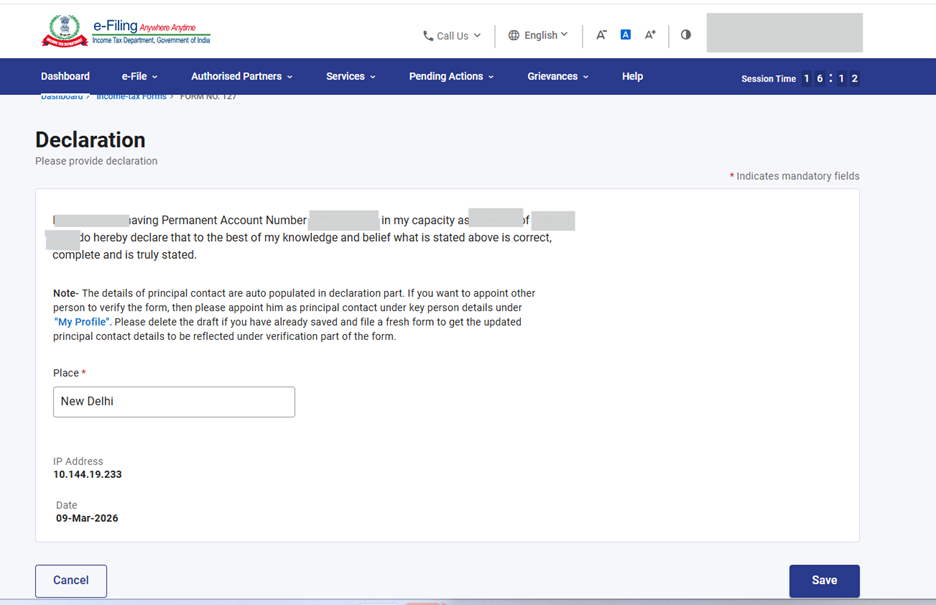Screen dimensions: 936x605
Task: Click the e-Filing Income Tax Department logo
Action: point(126,31)
